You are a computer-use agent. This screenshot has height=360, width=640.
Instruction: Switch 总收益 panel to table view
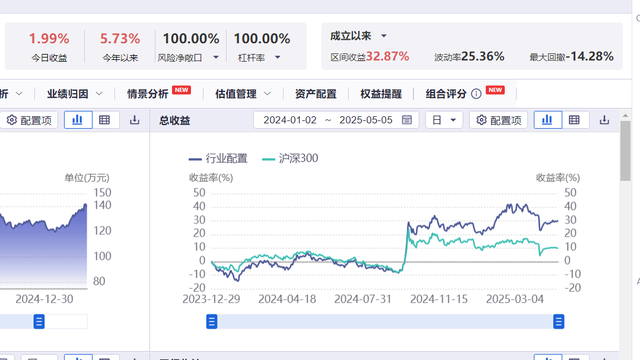pos(574,120)
